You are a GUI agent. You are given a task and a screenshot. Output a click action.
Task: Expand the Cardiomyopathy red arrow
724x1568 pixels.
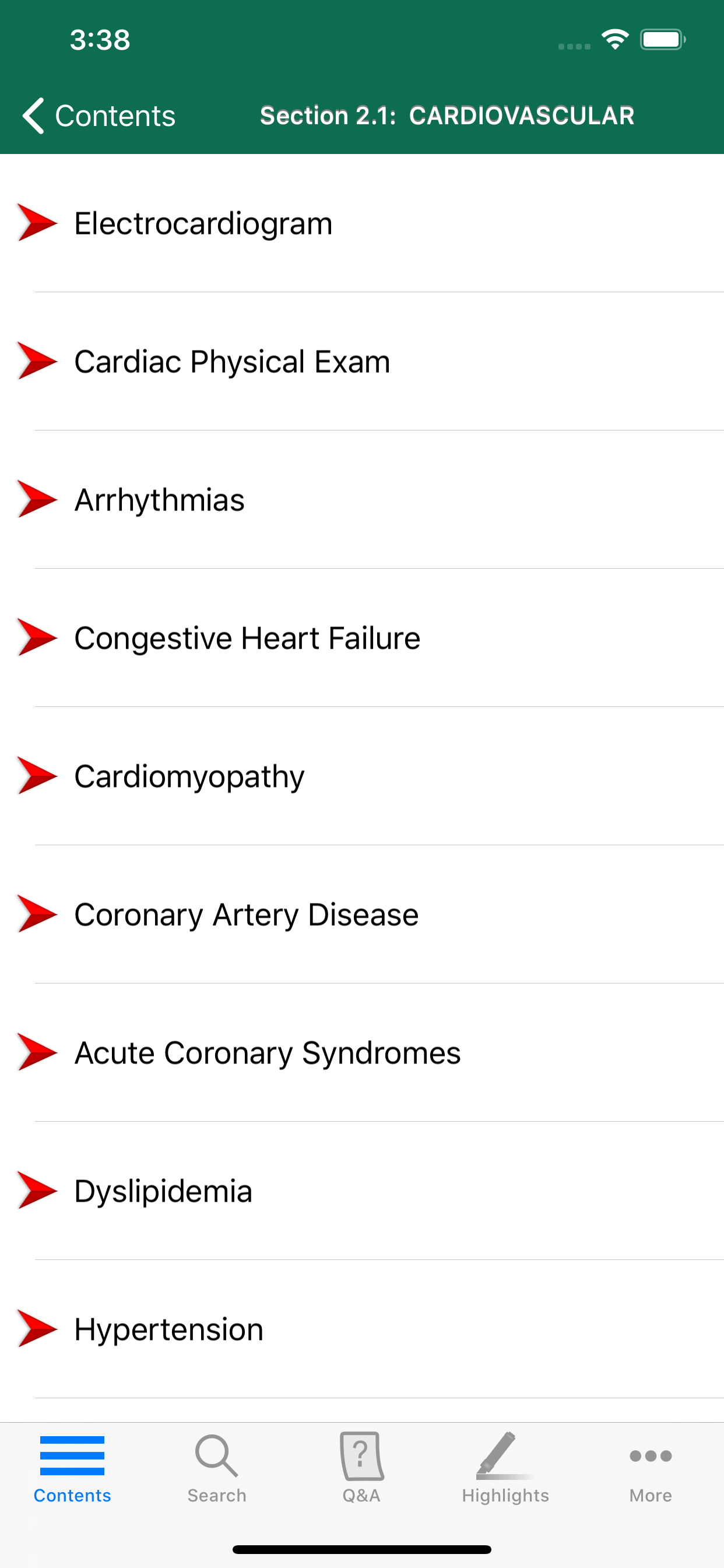37,775
